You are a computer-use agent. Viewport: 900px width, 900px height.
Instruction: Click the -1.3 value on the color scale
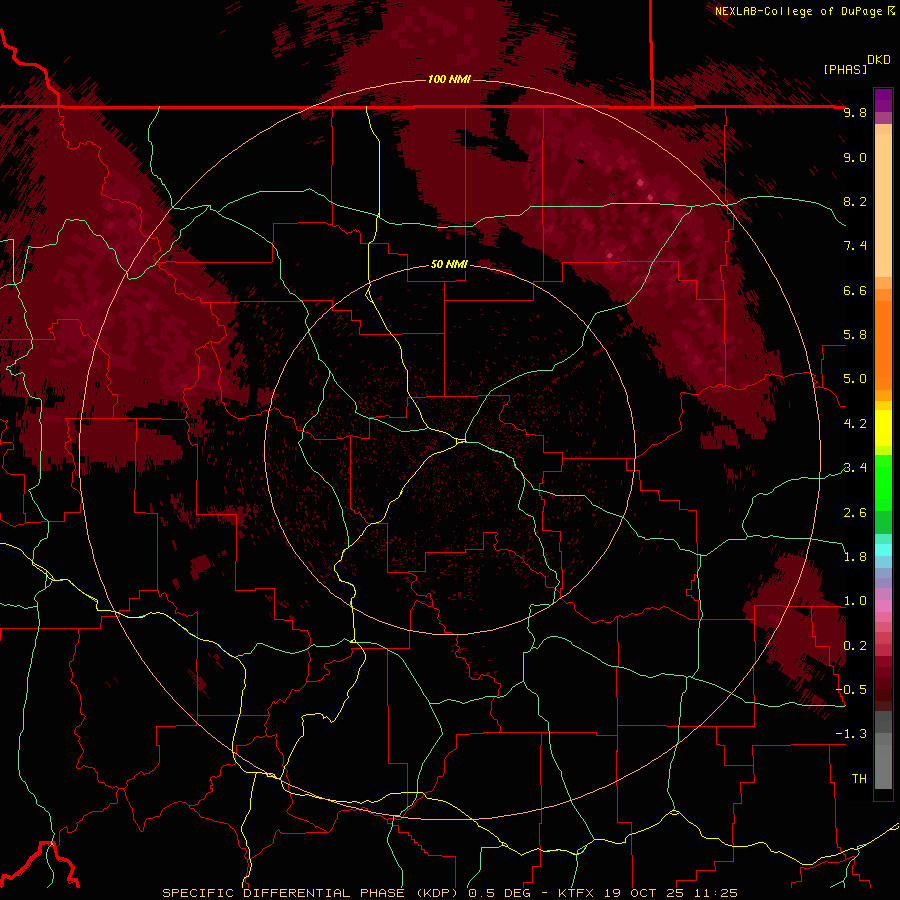(851, 734)
